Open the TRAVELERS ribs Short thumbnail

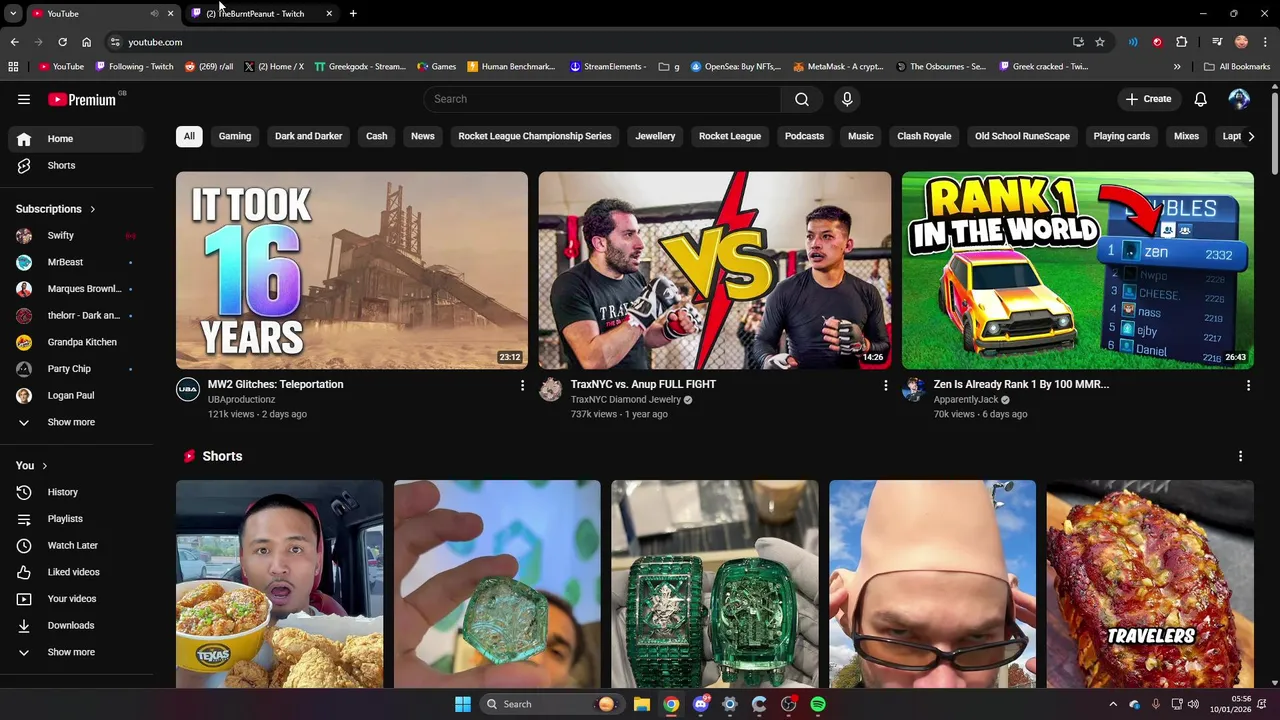click(x=1150, y=584)
